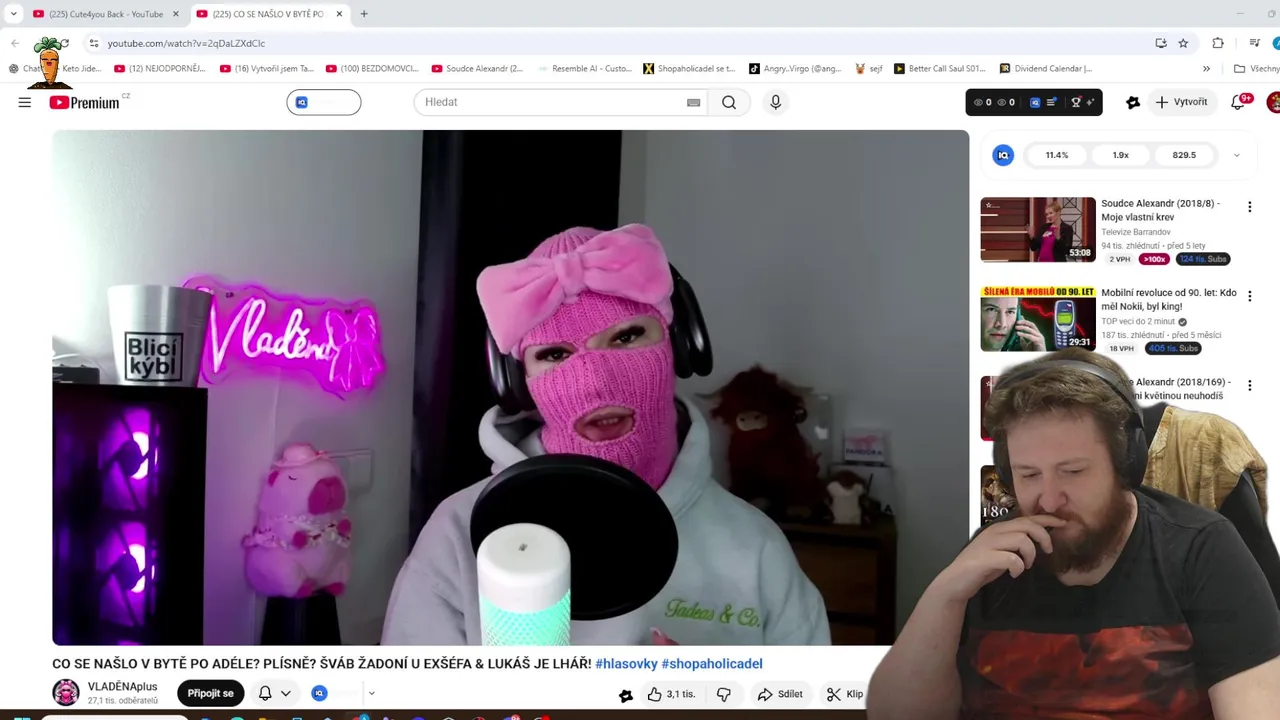Open Better Call Saul S01 bookmark

click(939, 69)
